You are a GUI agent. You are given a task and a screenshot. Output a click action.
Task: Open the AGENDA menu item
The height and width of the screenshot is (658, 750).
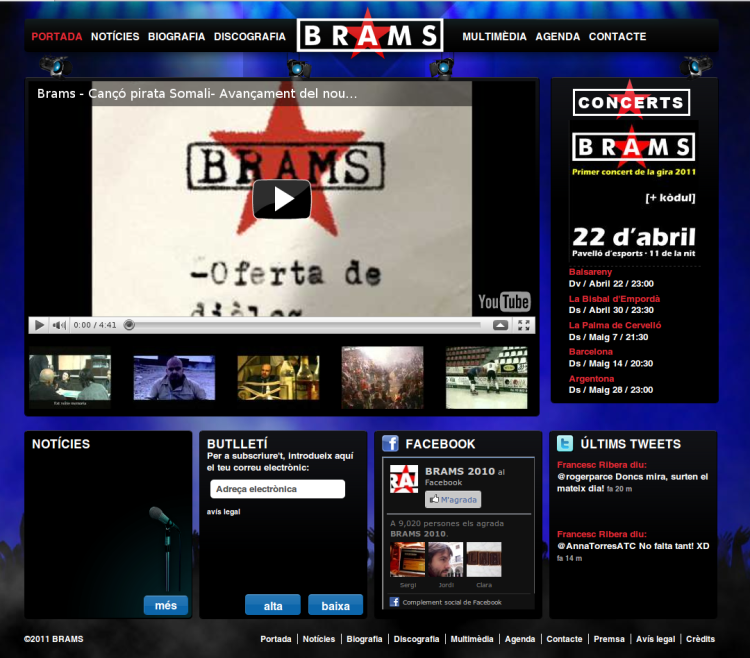[x=558, y=36]
